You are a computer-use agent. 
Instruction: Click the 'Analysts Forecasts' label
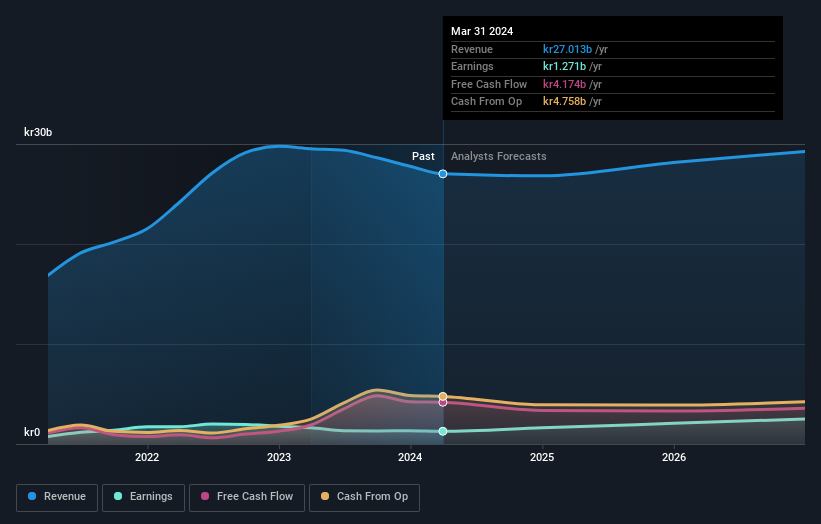[498, 157]
